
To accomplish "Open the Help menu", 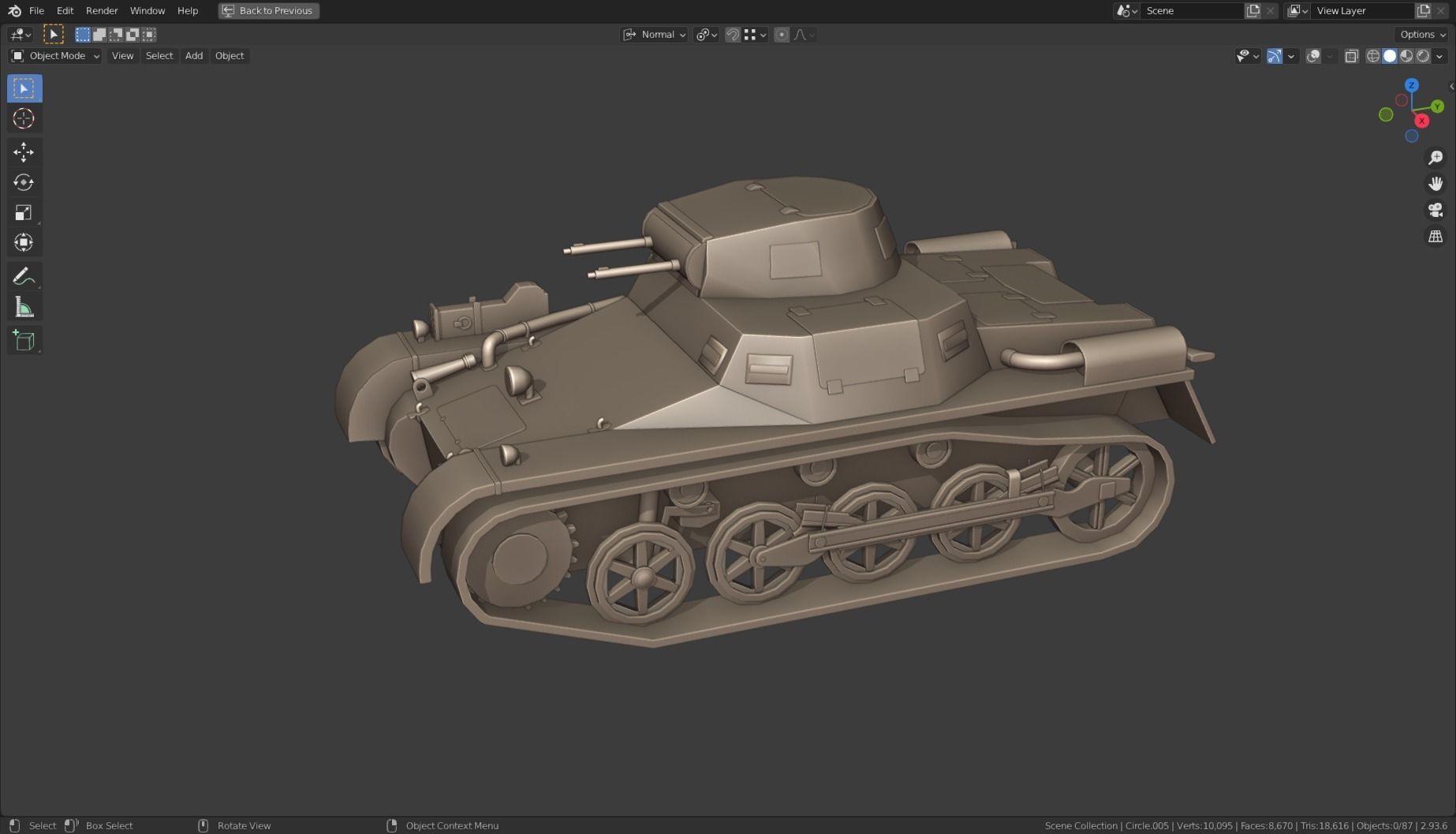I will (x=188, y=10).
